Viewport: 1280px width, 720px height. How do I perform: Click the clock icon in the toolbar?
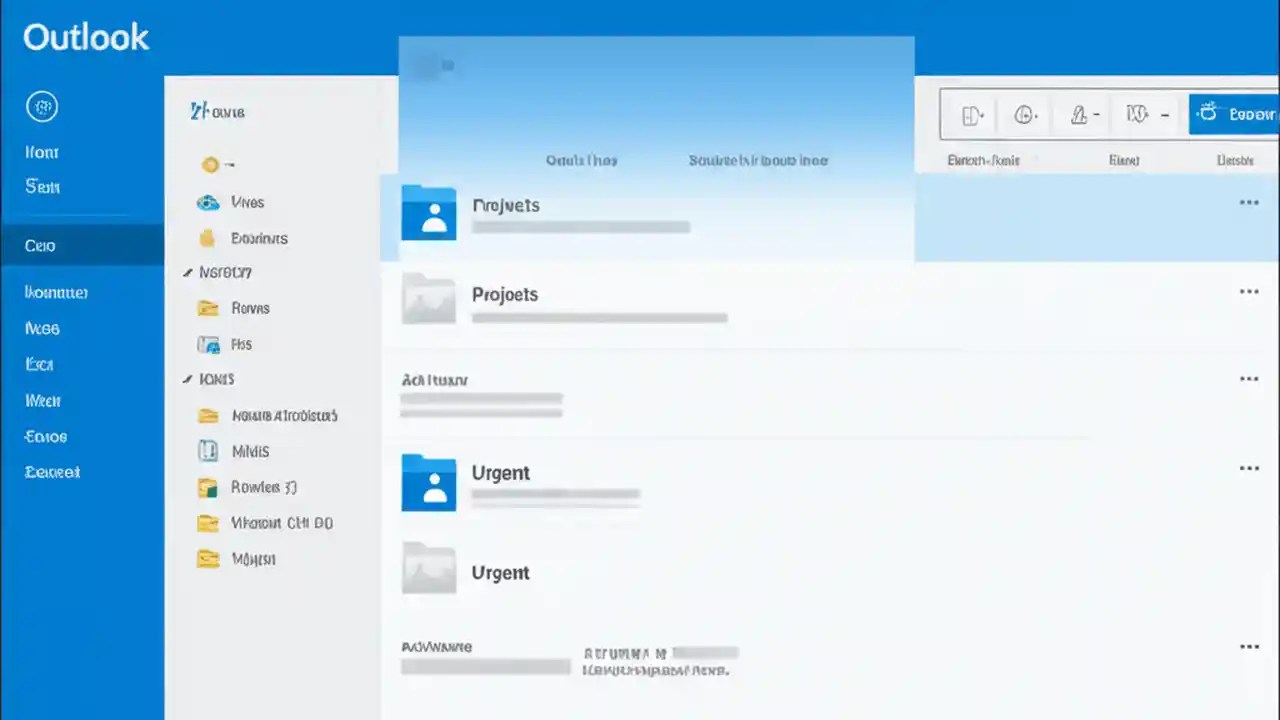point(1024,114)
